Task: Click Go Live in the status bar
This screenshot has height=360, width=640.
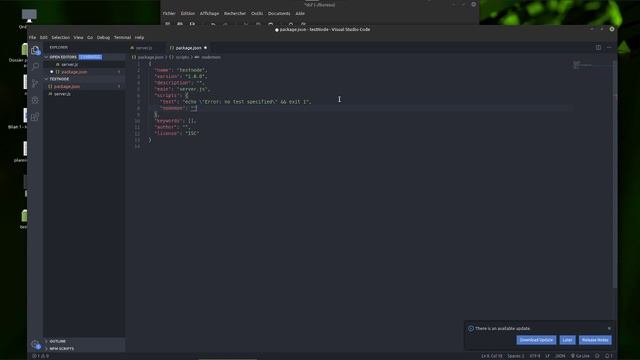Action: click(580, 356)
